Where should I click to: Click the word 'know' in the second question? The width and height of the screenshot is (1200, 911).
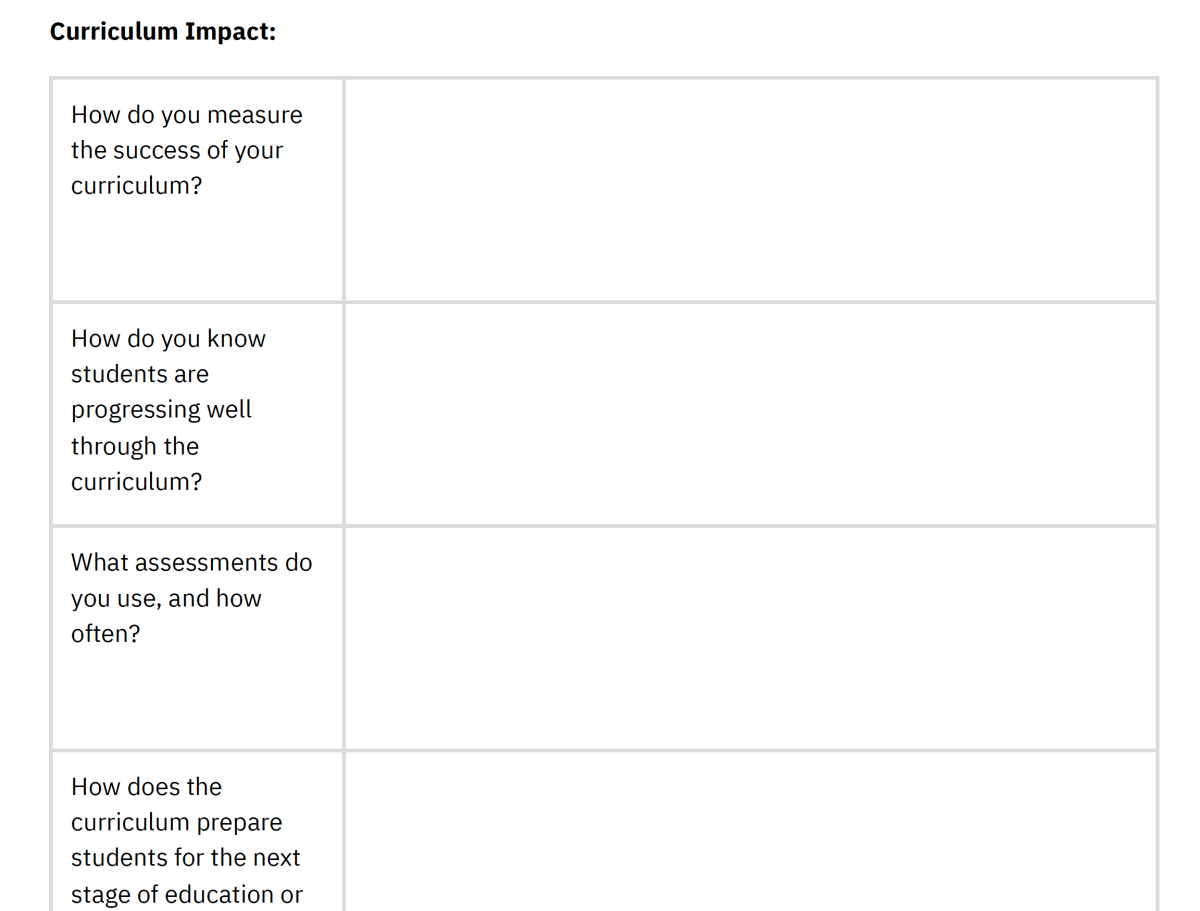coord(236,339)
